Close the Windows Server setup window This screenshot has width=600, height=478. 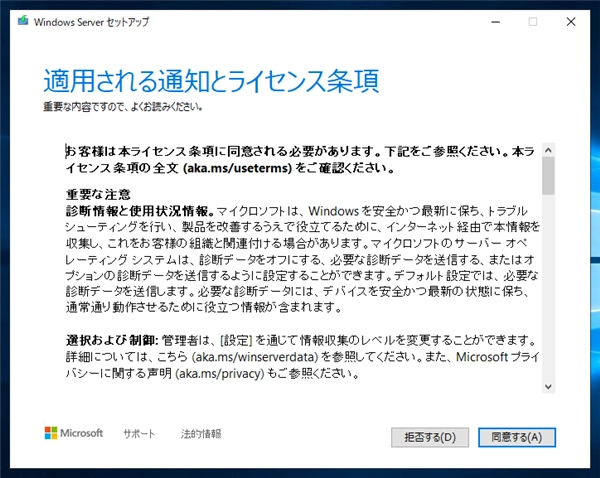(571, 22)
